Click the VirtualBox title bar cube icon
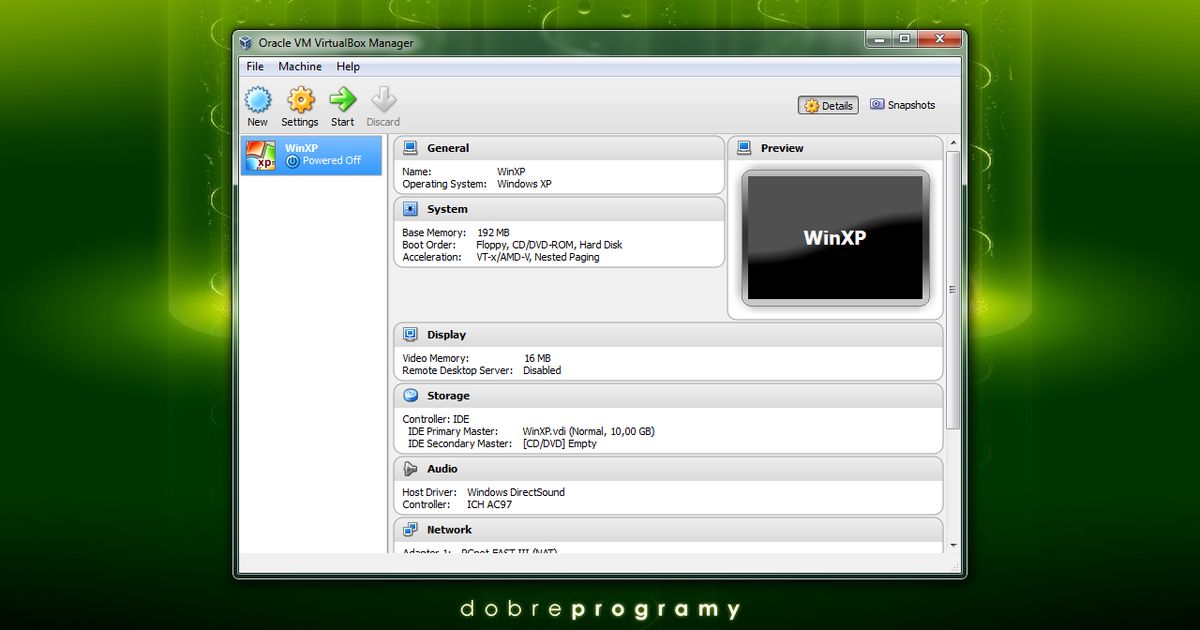The image size is (1200, 630). click(x=247, y=43)
